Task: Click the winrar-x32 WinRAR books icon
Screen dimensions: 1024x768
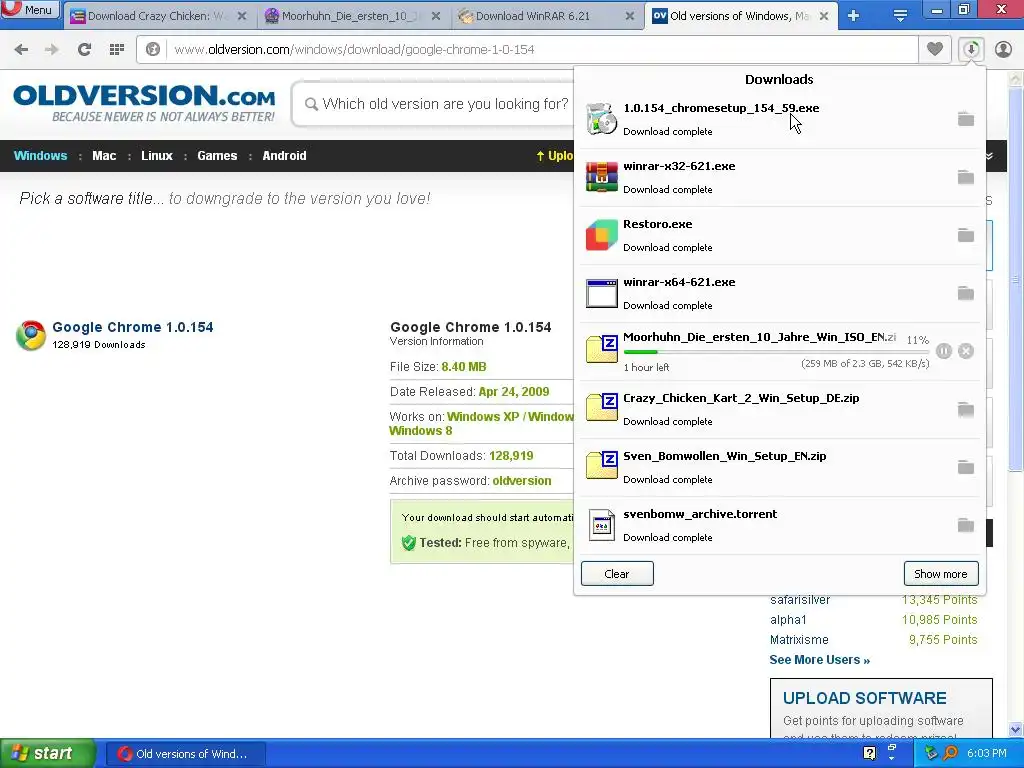Action: pyautogui.click(x=601, y=178)
